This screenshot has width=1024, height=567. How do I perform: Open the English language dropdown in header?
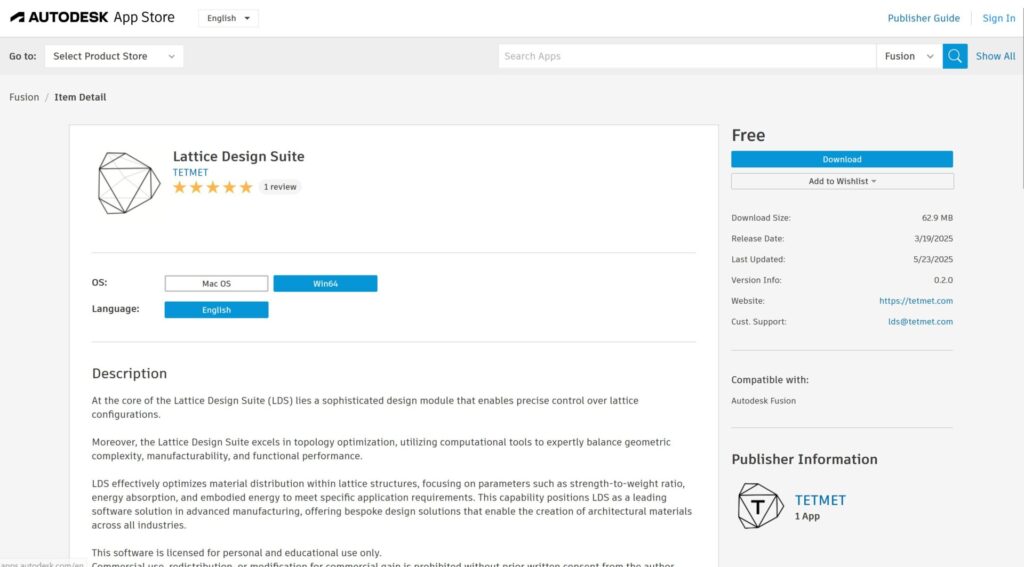tap(228, 18)
